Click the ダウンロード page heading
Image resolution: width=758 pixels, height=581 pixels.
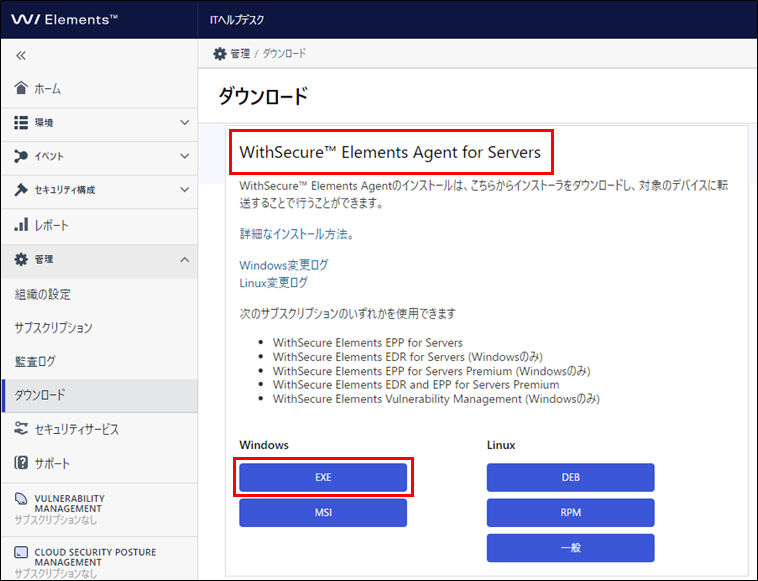[263, 96]
